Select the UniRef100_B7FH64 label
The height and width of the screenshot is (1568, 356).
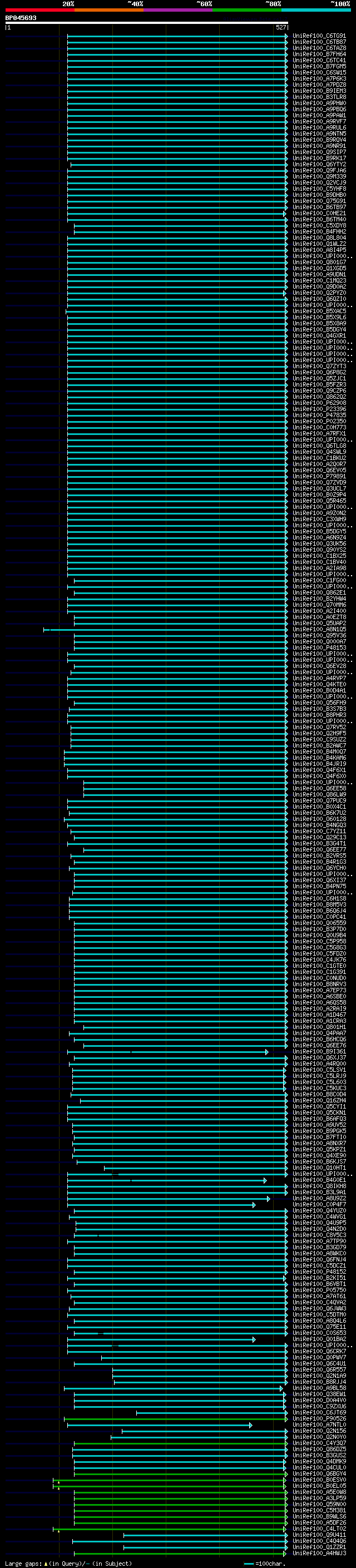point(319,54)
